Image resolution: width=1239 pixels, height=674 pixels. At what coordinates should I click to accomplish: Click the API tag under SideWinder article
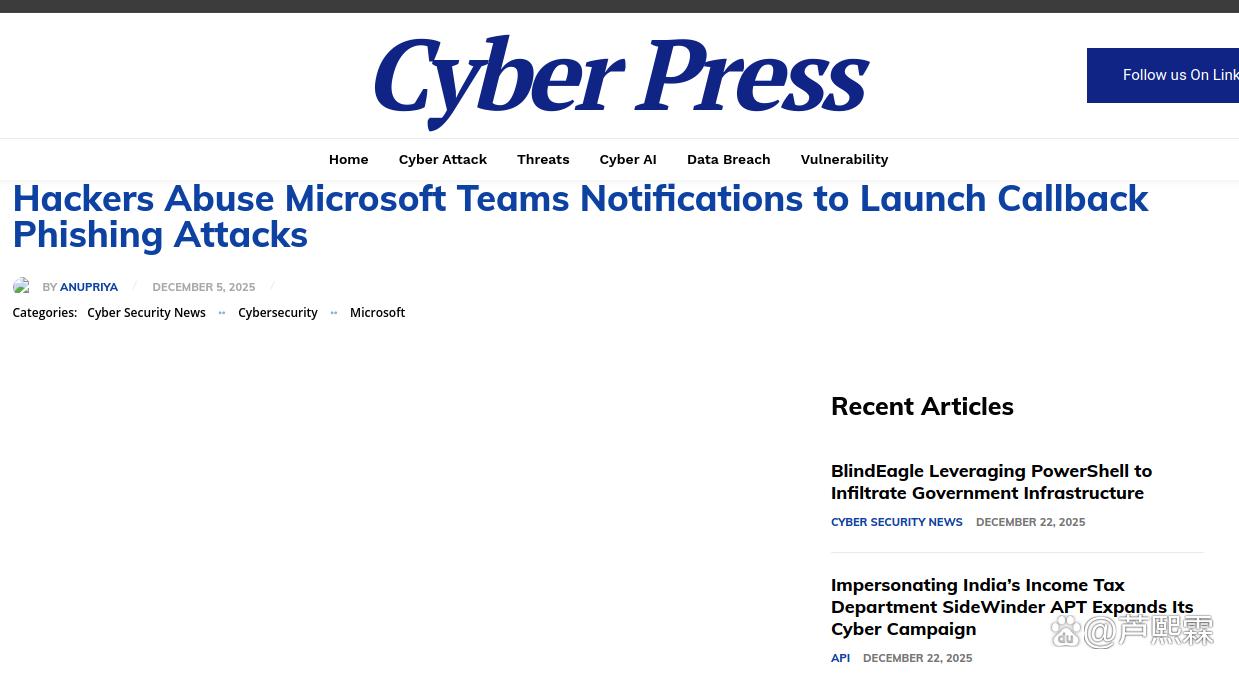point(840,658)
